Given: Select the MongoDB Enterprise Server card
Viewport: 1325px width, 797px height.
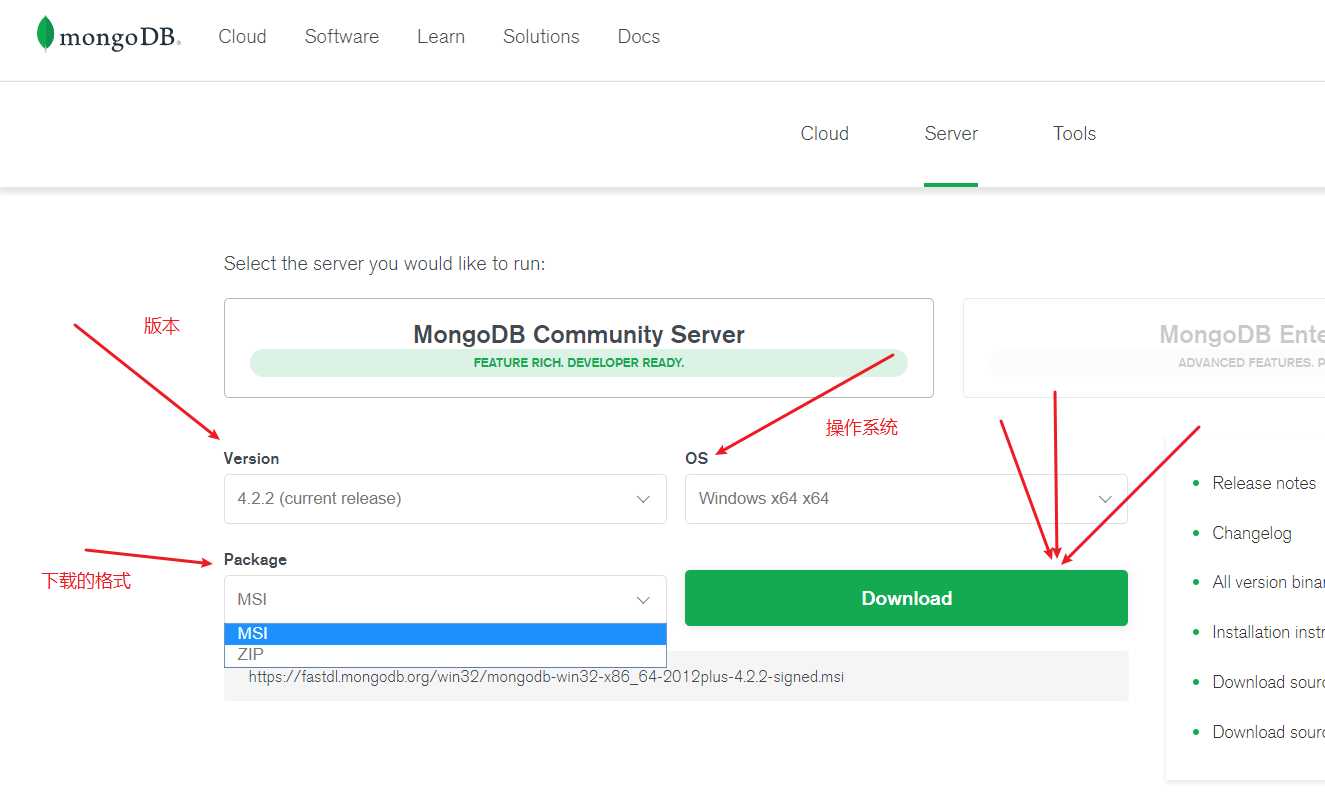Looking at the screenshot, I should (x=1144, y=348).
